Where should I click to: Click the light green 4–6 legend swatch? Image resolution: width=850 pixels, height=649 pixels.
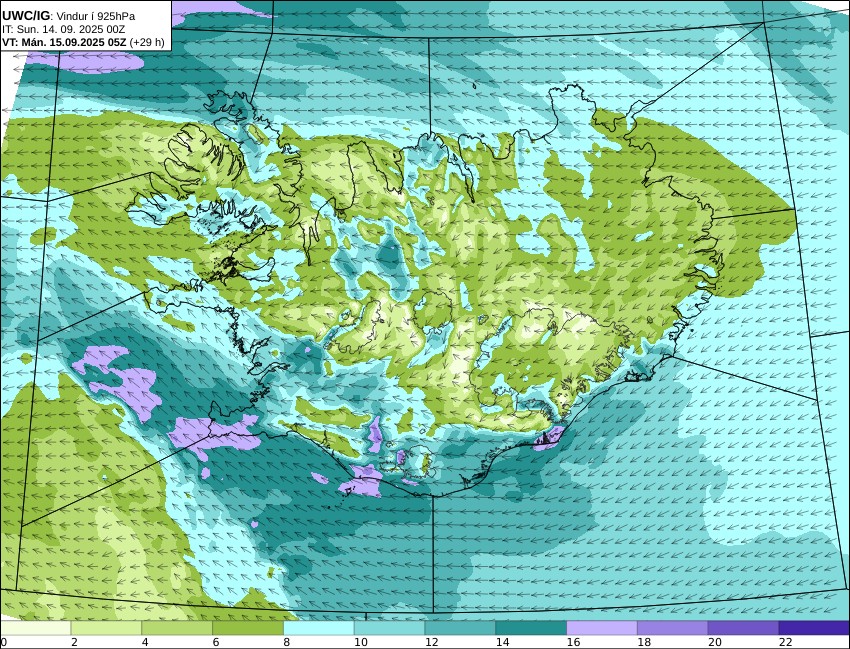(x=177, y=628)
